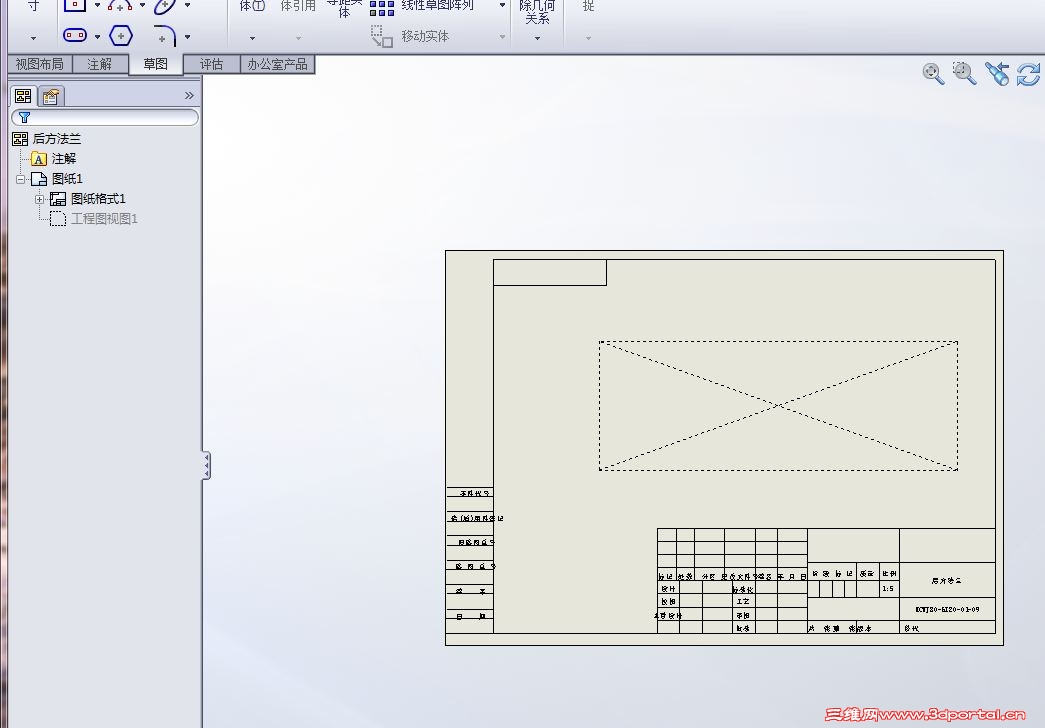The height and width of the screenshot is (728, 1045).
Task: Select 后方法兰 root node in tree
Action: pyautogui.click(x=57, y=139)
